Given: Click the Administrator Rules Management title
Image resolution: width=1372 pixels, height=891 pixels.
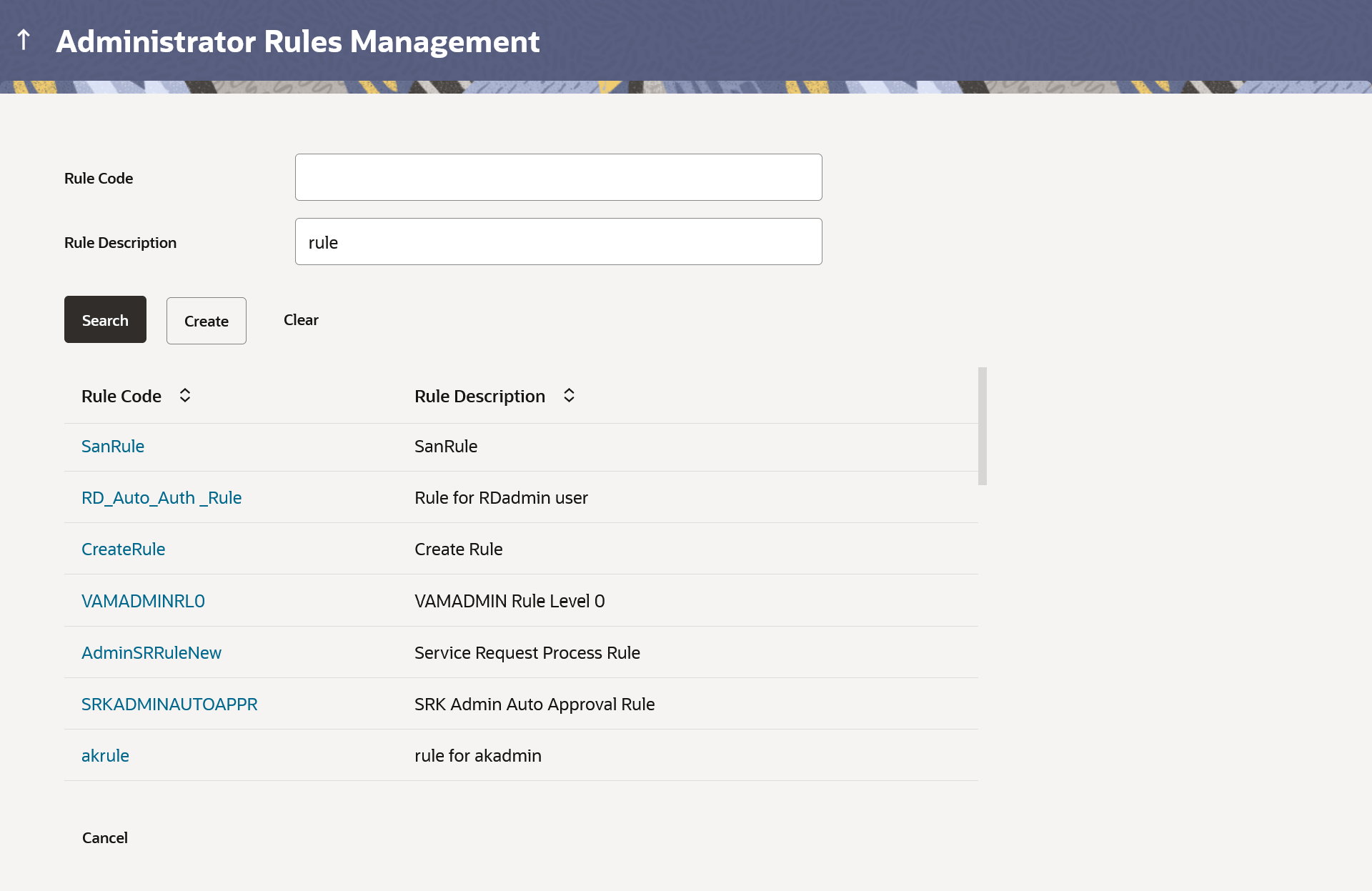Looking at the screenshot, I should pyautogui.click(x=297, y=41).
